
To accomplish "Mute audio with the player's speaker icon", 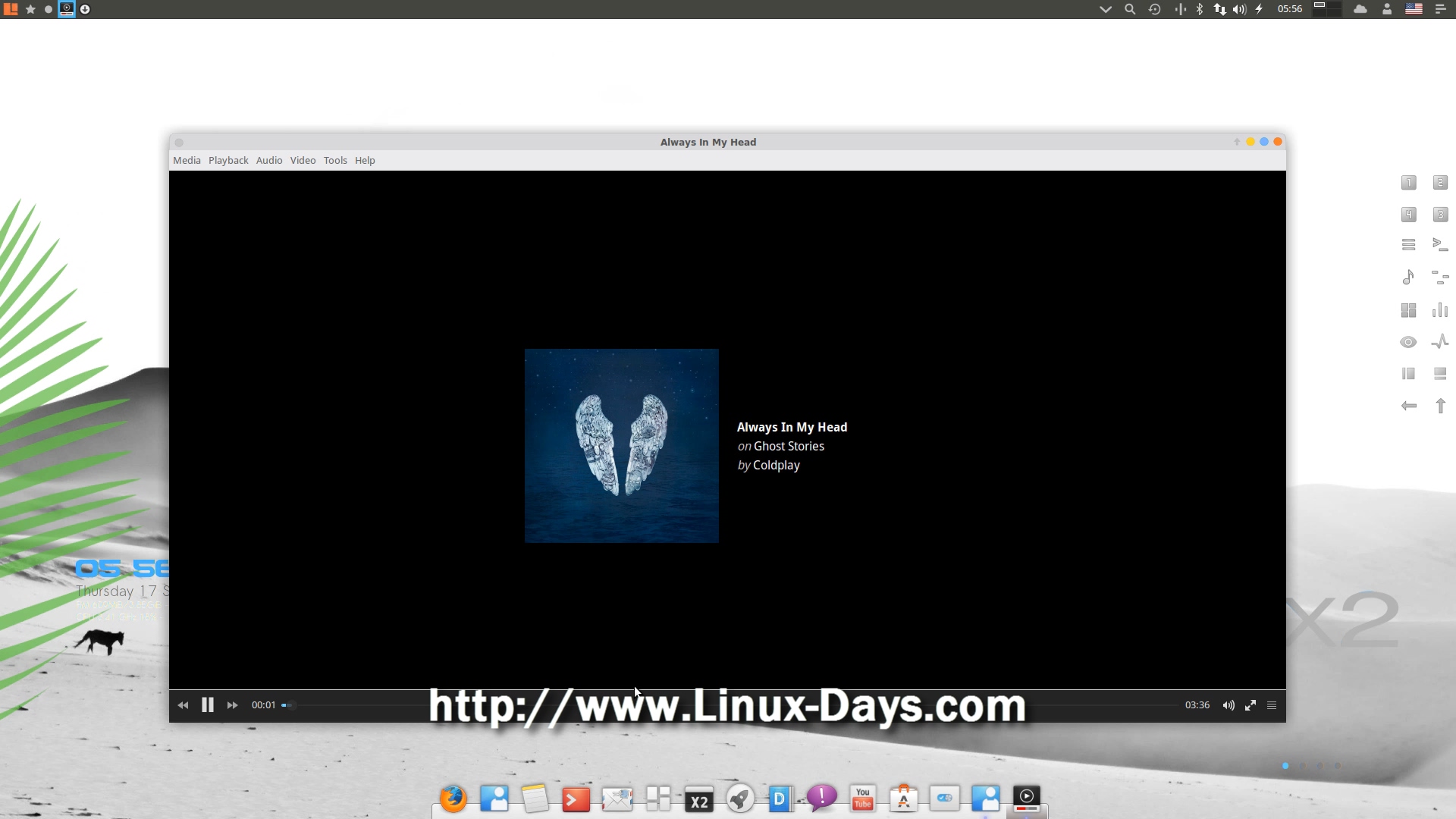I will (1228, 705).
